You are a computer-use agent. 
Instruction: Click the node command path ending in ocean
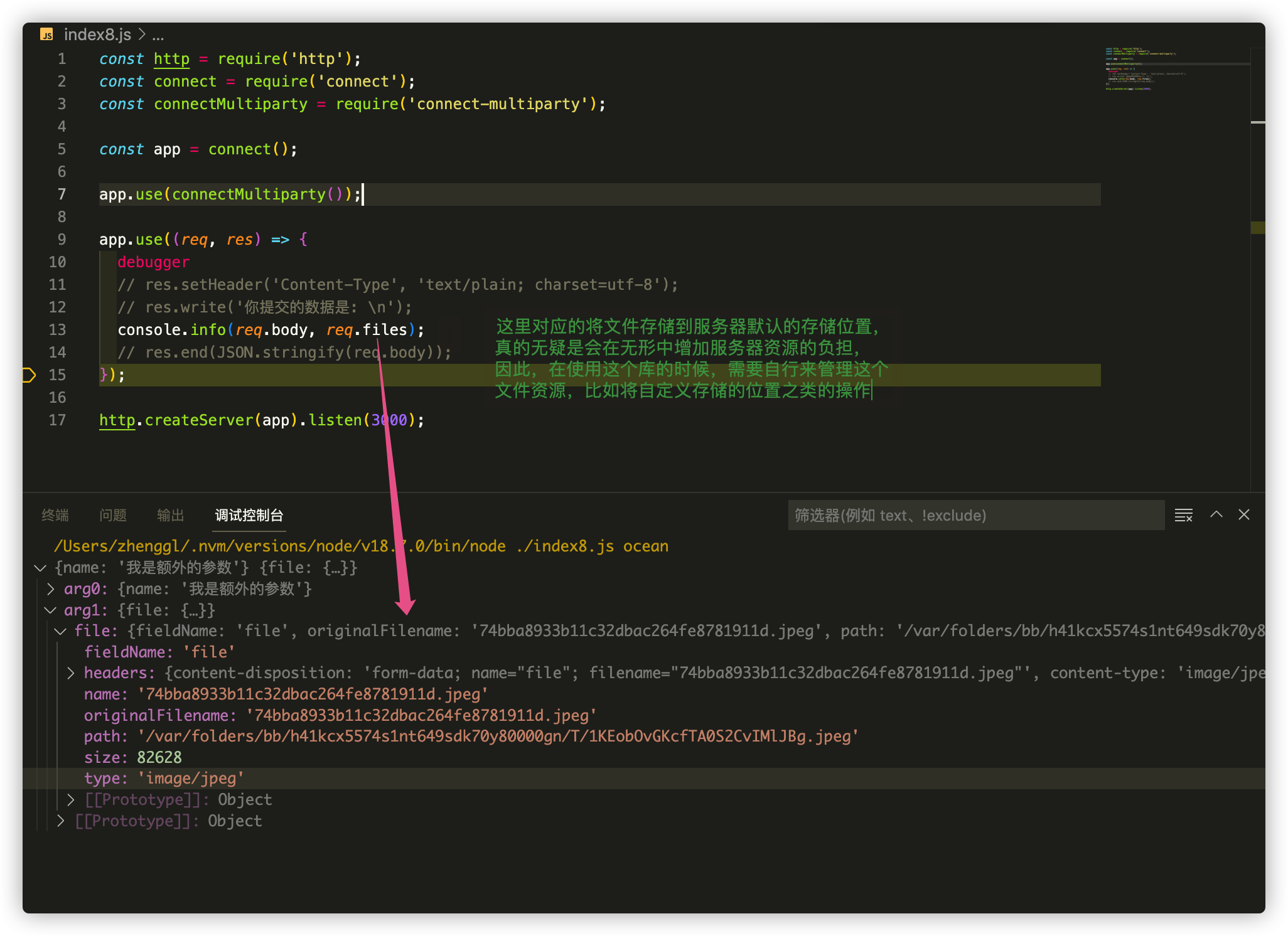point(361,546)
